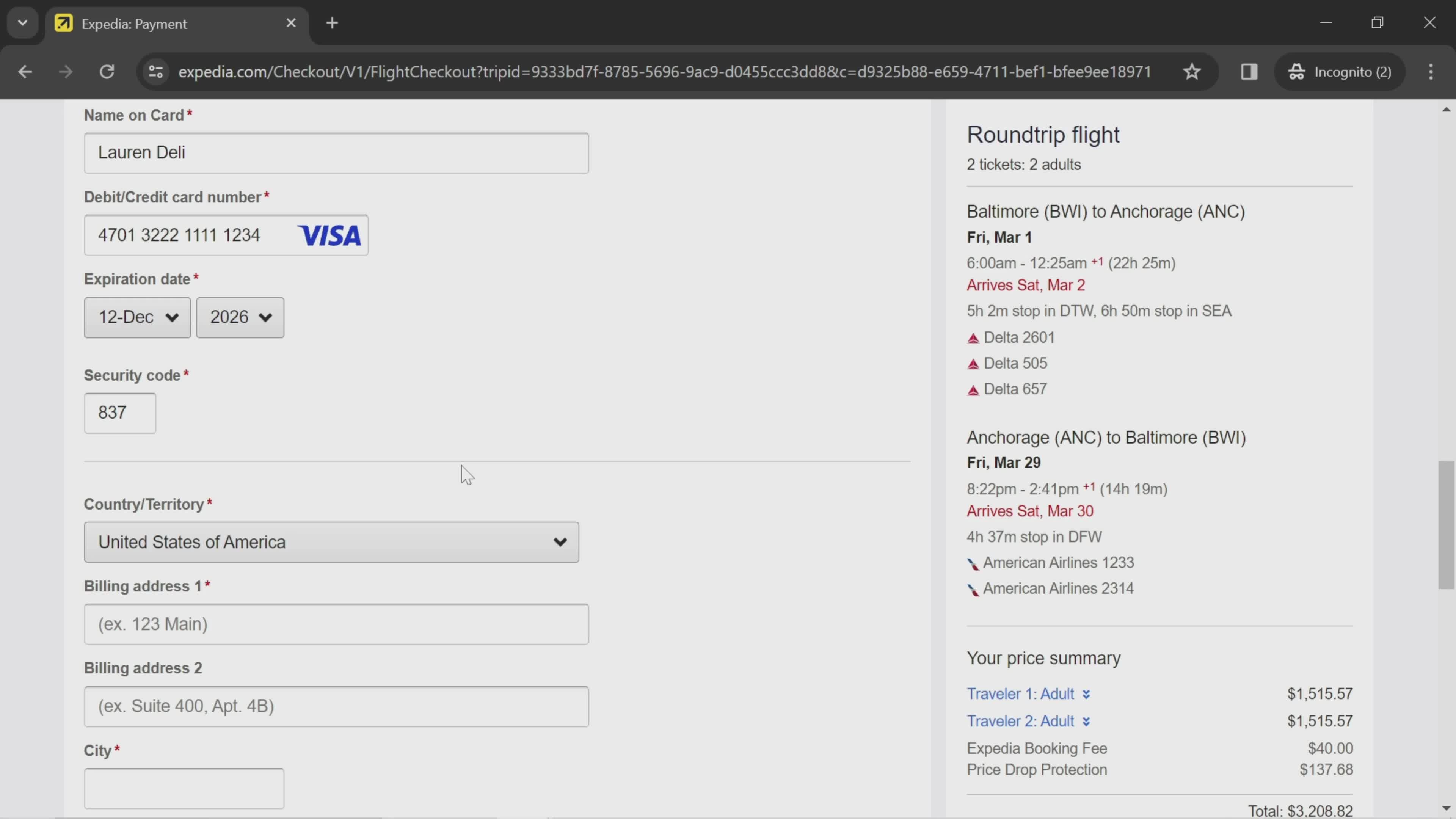Viewport: 1456px width, 819px height.
Task: Reload the Expedia payment page
Action: click(x=107, y=72)
